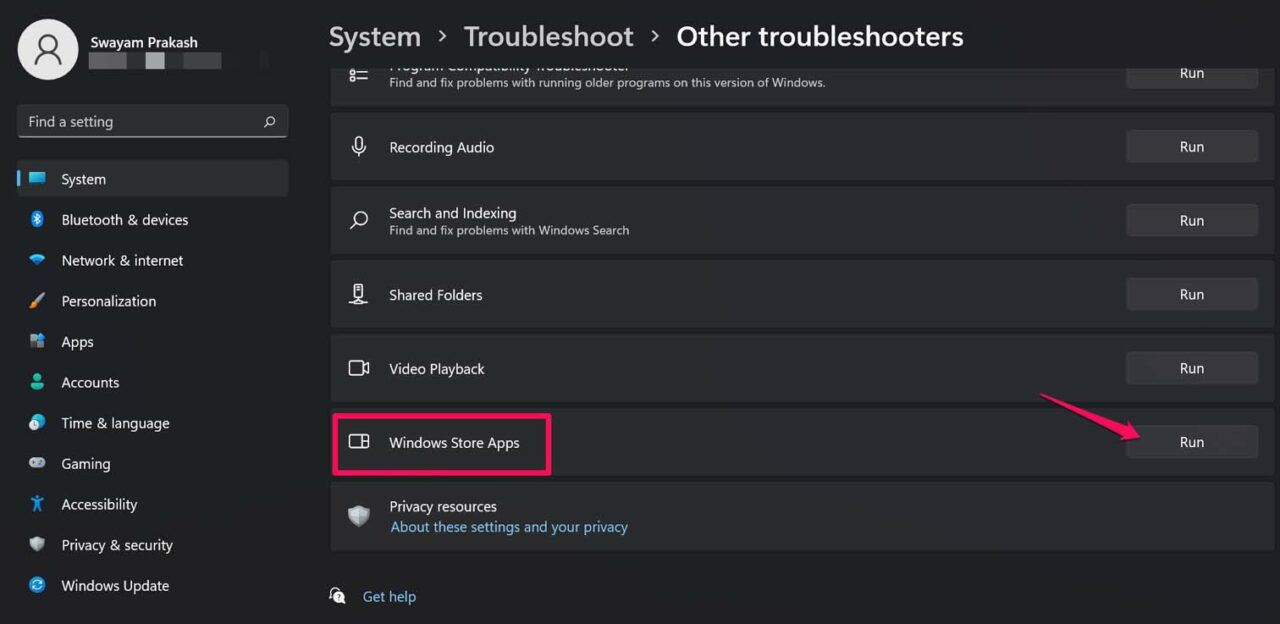Click the Program Compatibility Troubleshooter list icon

359,75
